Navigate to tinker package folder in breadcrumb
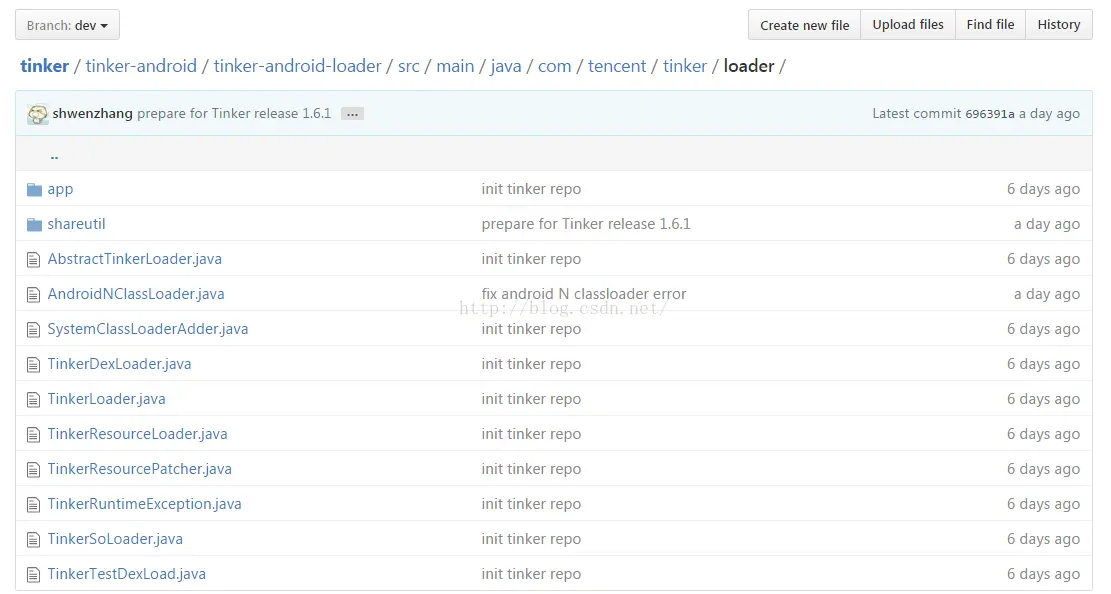The width and height of the screenshot is (1111, 594). coord(684,66)
